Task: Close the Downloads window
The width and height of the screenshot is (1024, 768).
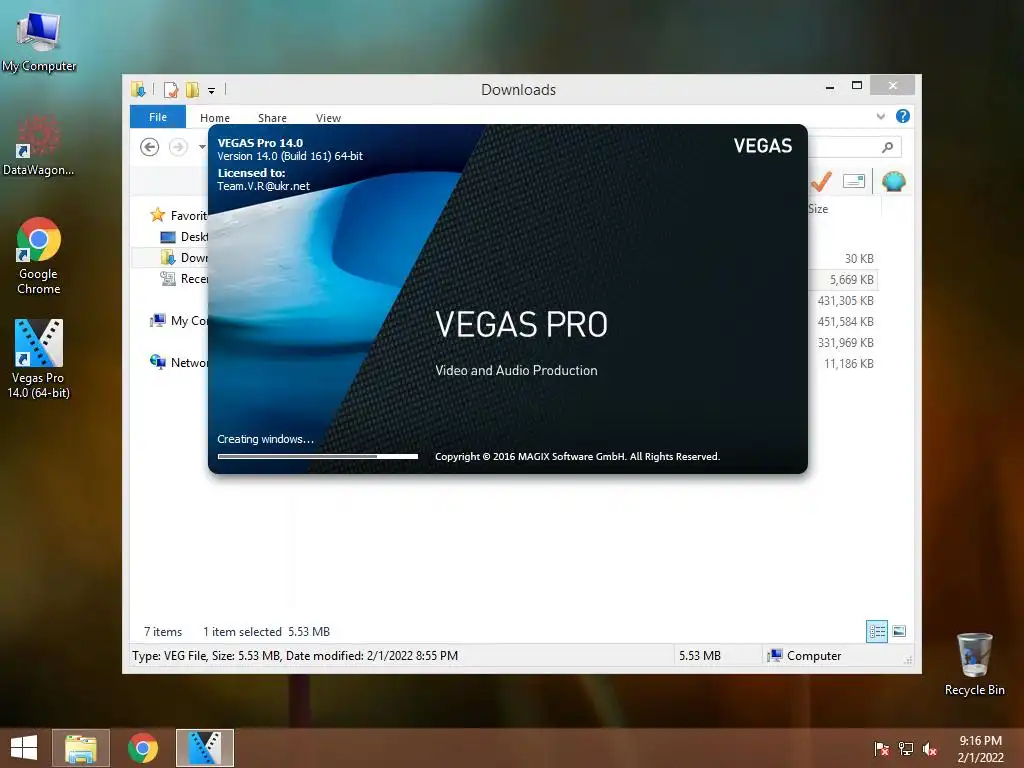Action: click(893, 86)
